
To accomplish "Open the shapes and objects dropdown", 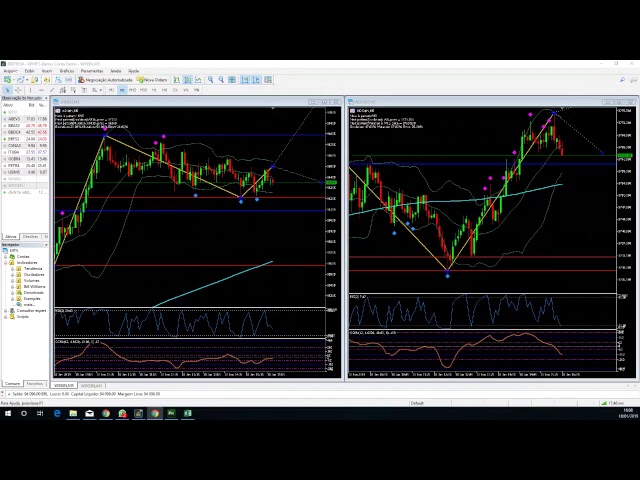I will pos(96,90).
